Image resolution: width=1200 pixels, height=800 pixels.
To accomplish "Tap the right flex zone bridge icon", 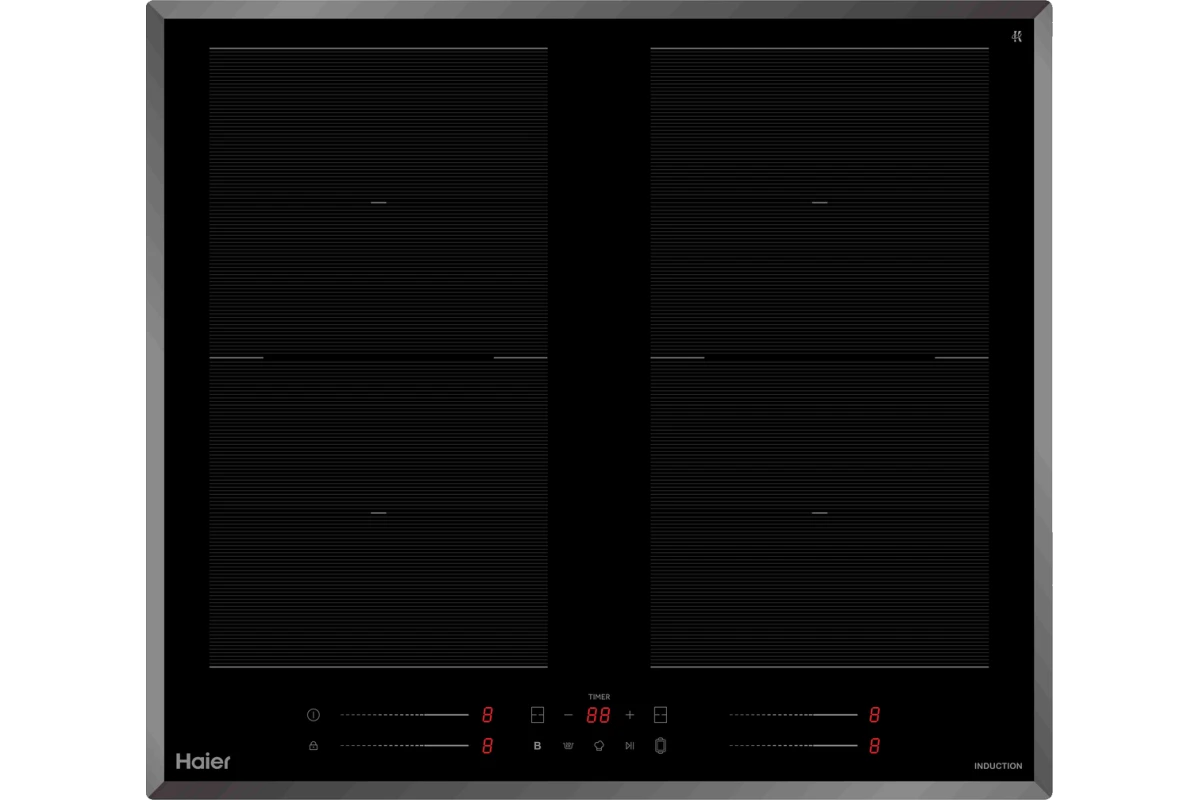I will point(660,715).
